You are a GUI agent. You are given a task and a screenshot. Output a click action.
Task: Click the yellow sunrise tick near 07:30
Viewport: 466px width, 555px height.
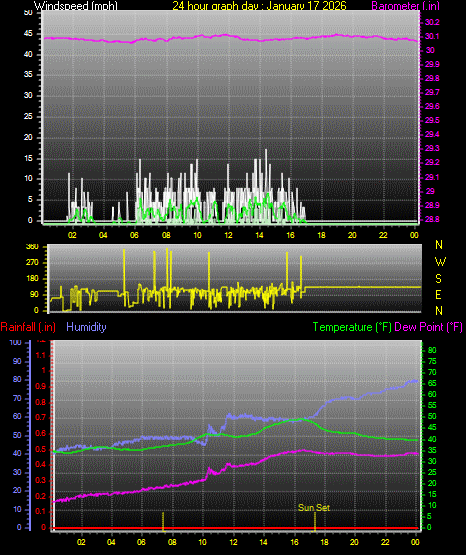[x=163, y=521]
